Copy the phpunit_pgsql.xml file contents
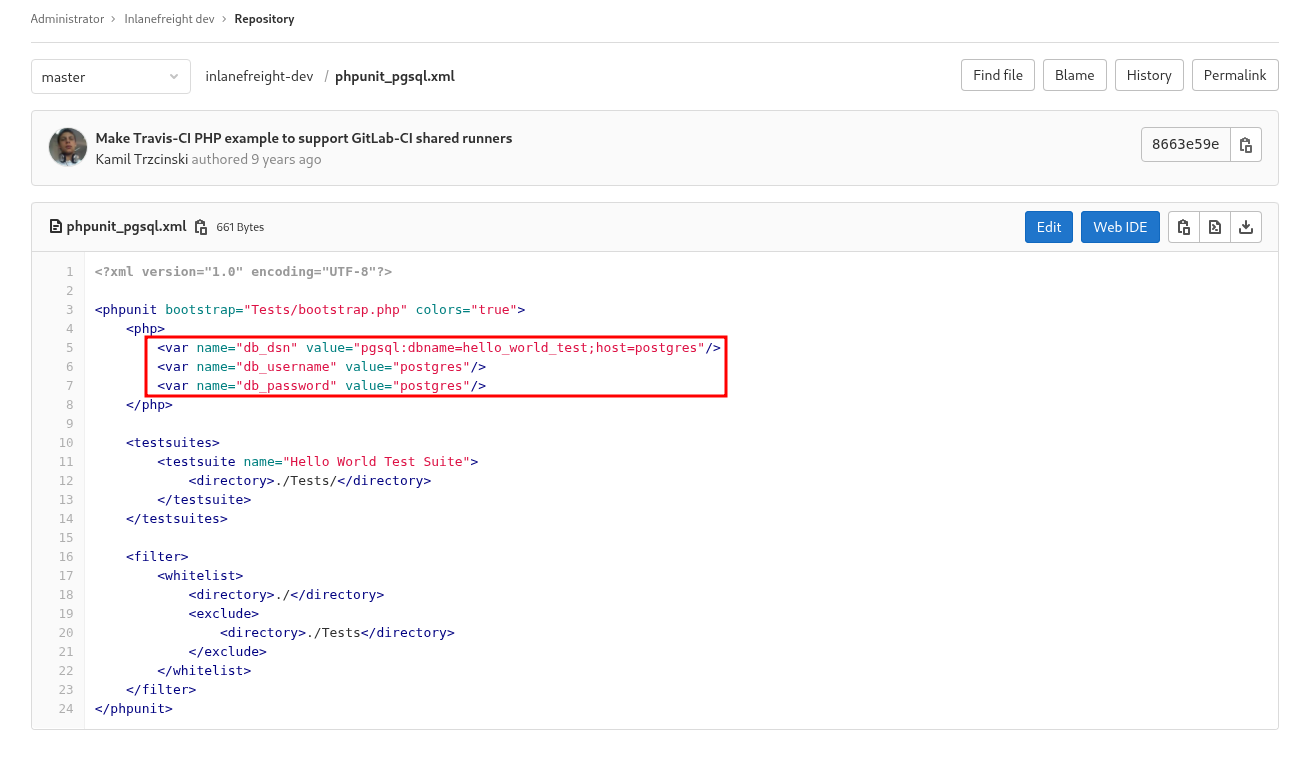The height and width of the screenshot is (777, 1302). tap(1183, 226)
